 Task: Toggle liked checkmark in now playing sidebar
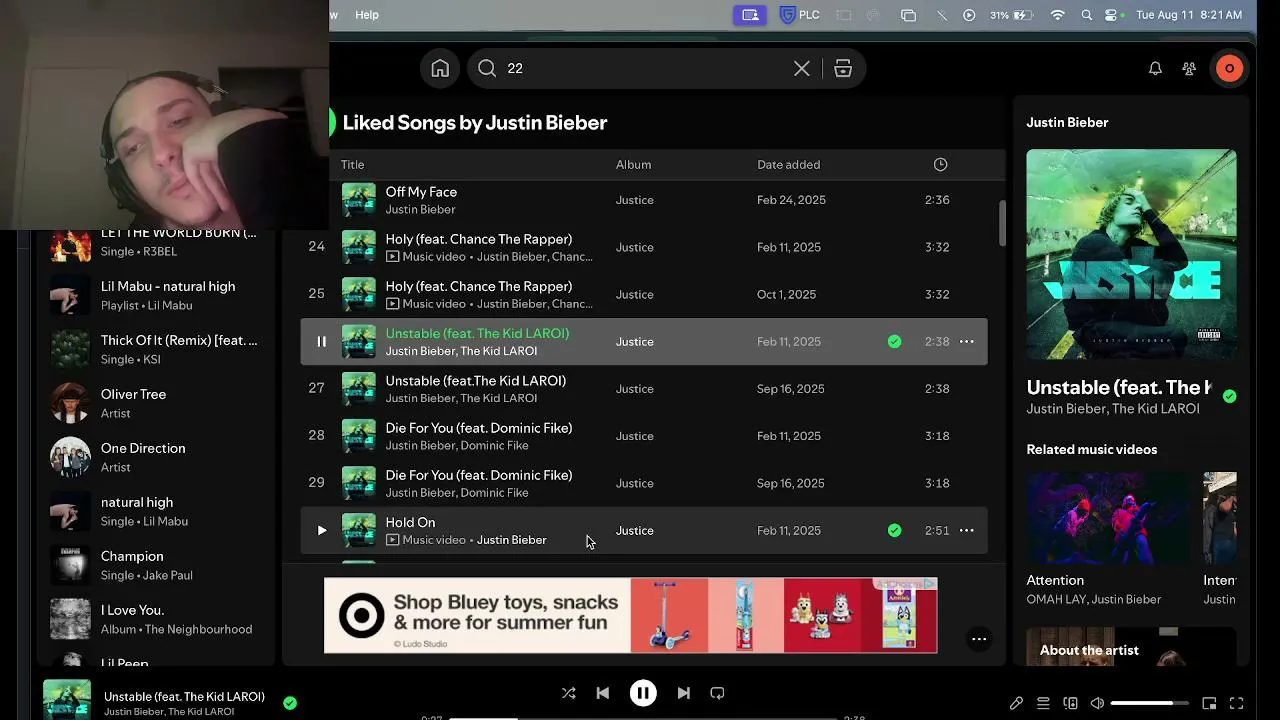click(x=1229, y=396)
